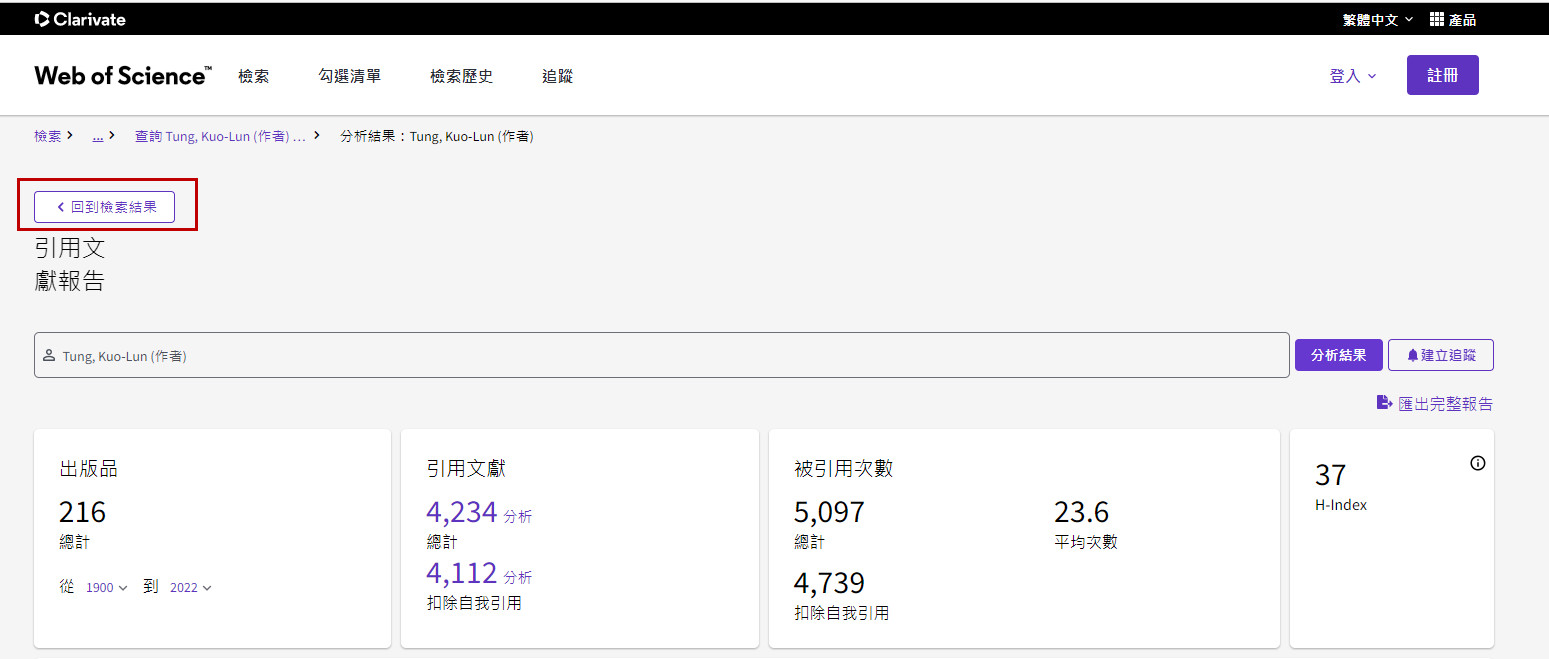This screenshot has width=1549, height=659.
Task: Click the 4,739 without self-citations value
Action: [x=829, y=583]
